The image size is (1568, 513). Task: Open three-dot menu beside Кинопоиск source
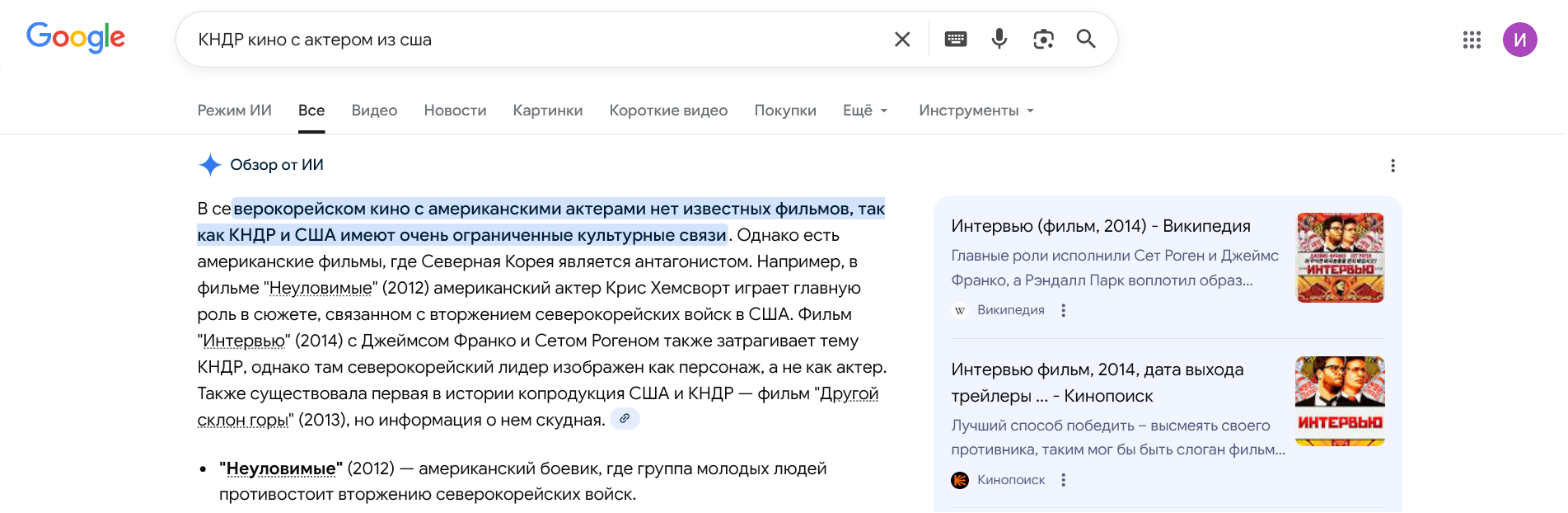pyautogui.click(x=1064, y=480)
